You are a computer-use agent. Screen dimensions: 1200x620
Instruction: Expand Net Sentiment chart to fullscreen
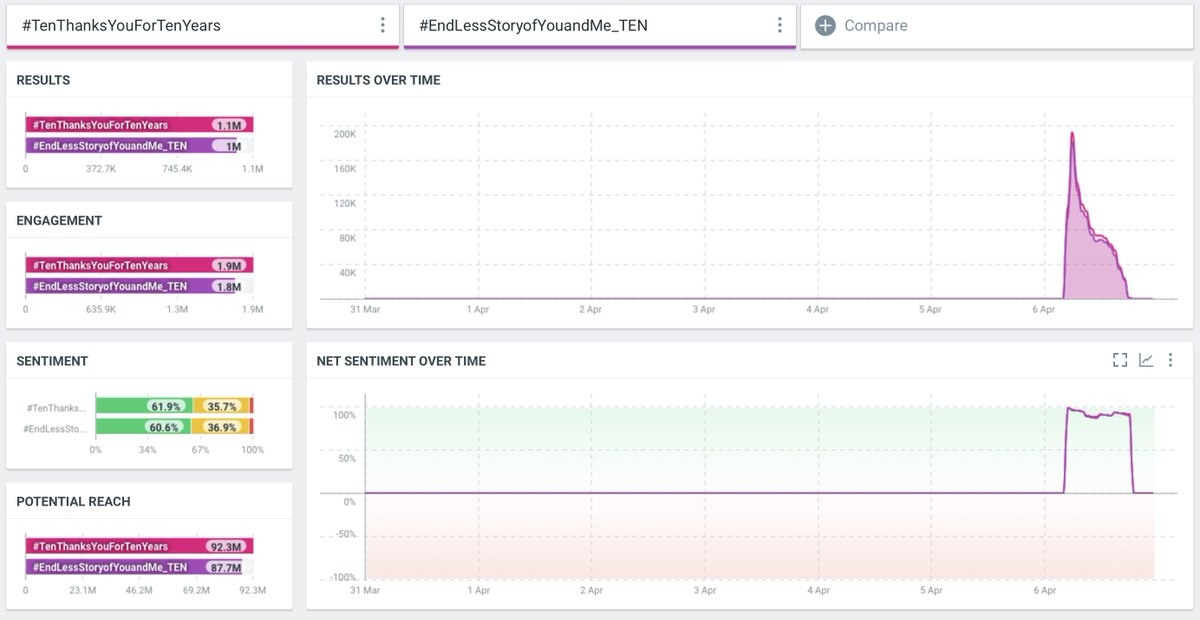pyautogui.click(x=1120, y=360)
